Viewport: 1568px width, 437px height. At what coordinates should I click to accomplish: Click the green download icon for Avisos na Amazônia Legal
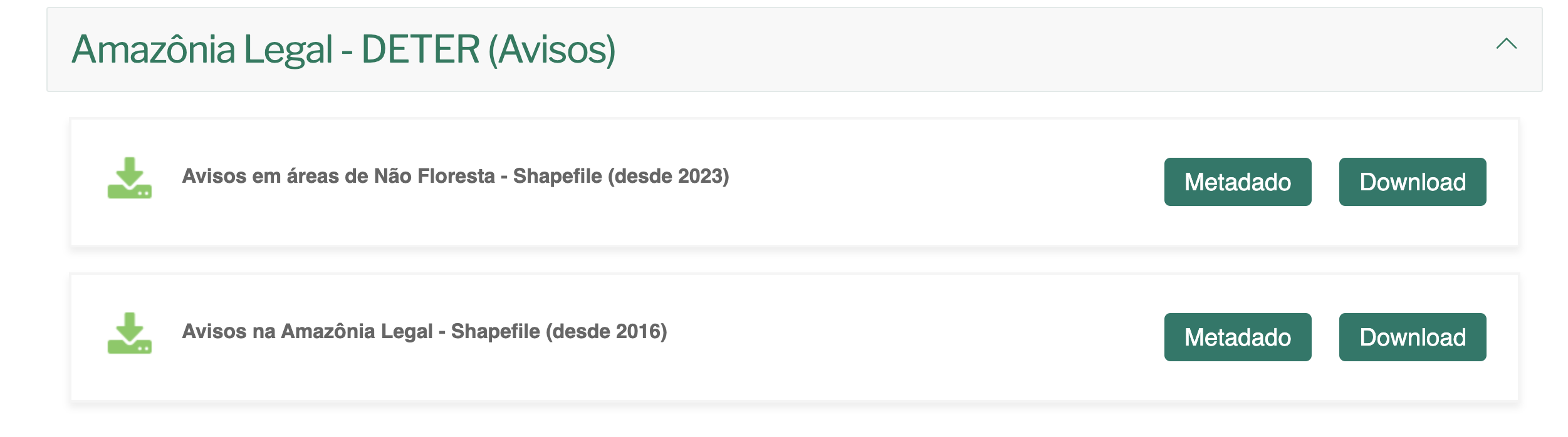130,333
